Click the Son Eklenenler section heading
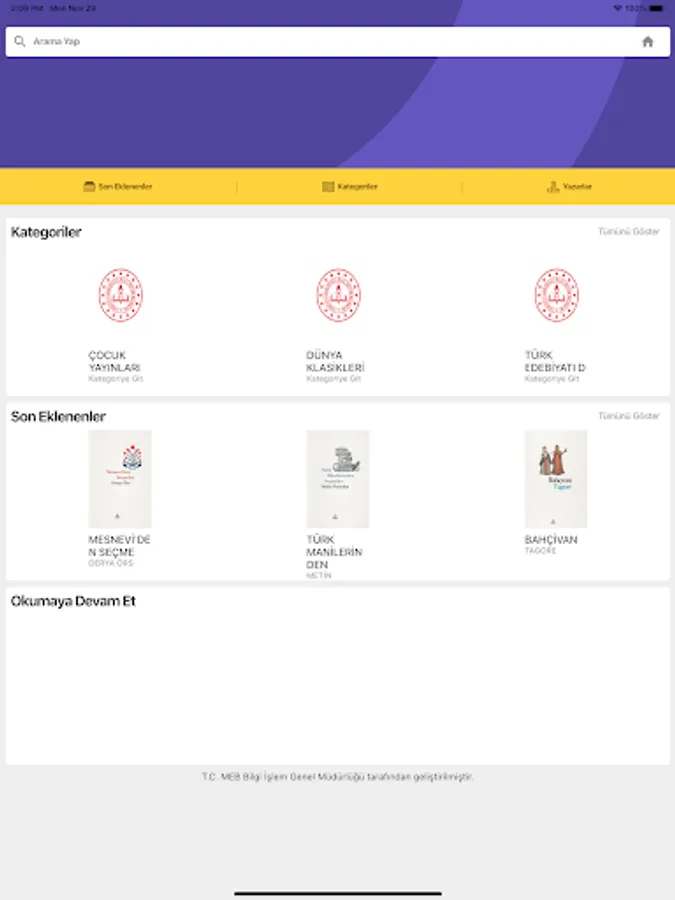This screenshot has height=900, width=675. point(58,416)
